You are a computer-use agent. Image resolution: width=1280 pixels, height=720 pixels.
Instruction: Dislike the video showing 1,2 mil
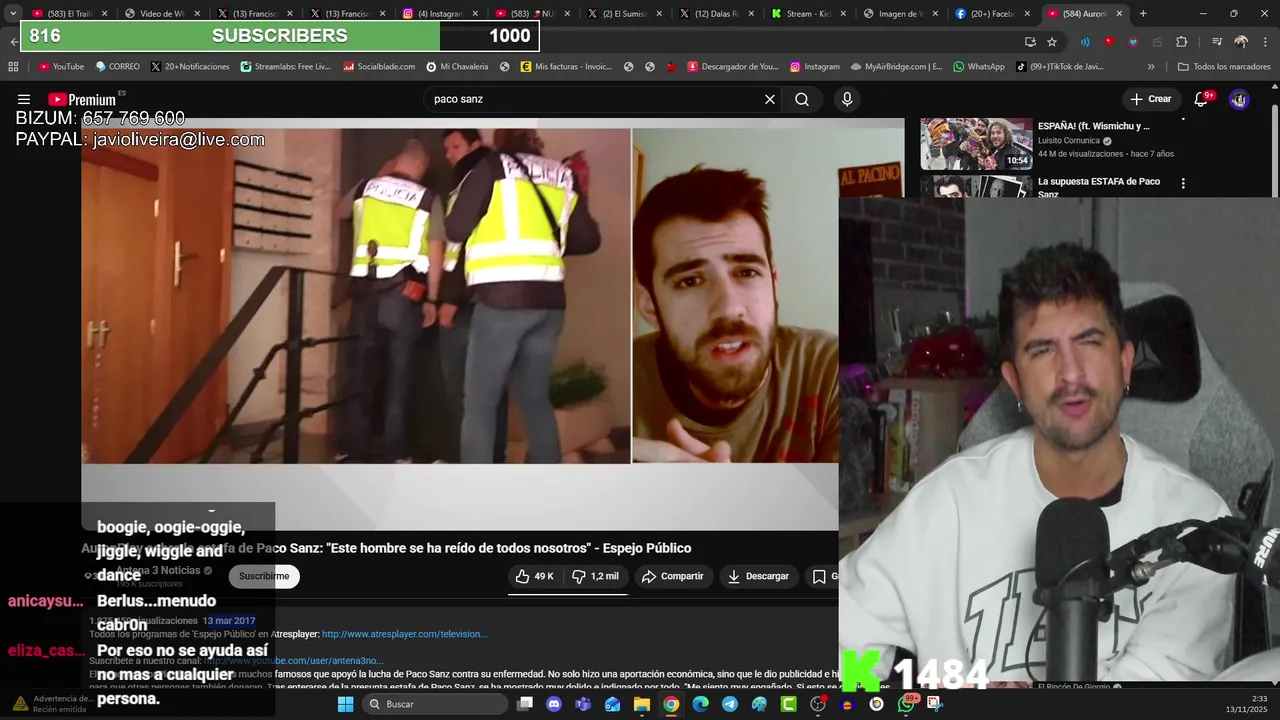(x=595, y=576)
